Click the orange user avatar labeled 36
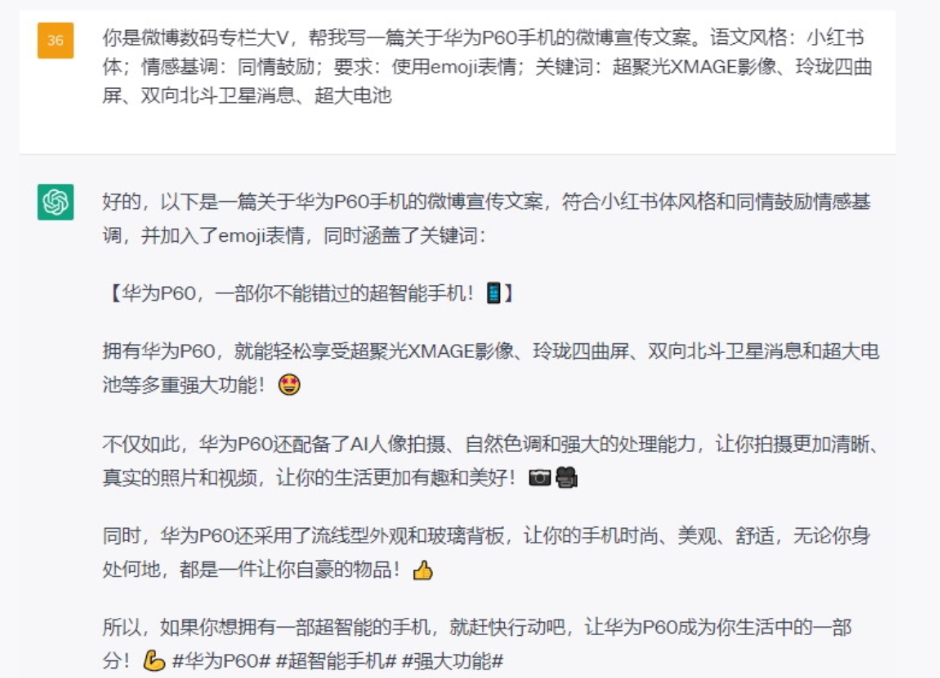The height and width of the screenshot is (678, 940). tap(55, 40)
